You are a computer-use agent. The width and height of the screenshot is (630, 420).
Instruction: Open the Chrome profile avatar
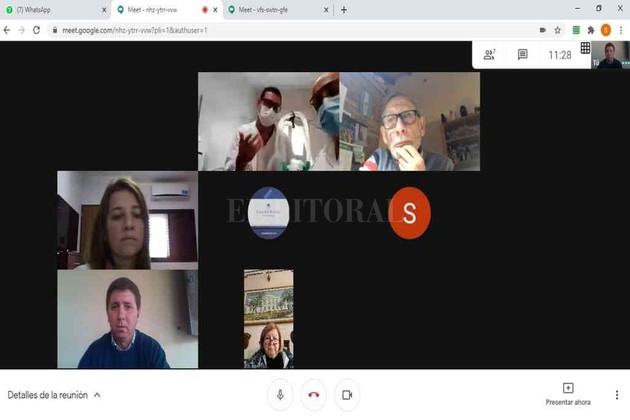(x=606, y=30)
